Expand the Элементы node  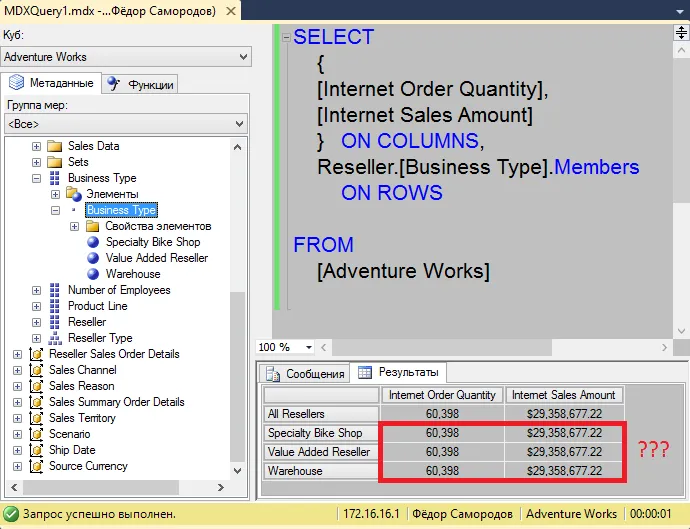point(55,194)
